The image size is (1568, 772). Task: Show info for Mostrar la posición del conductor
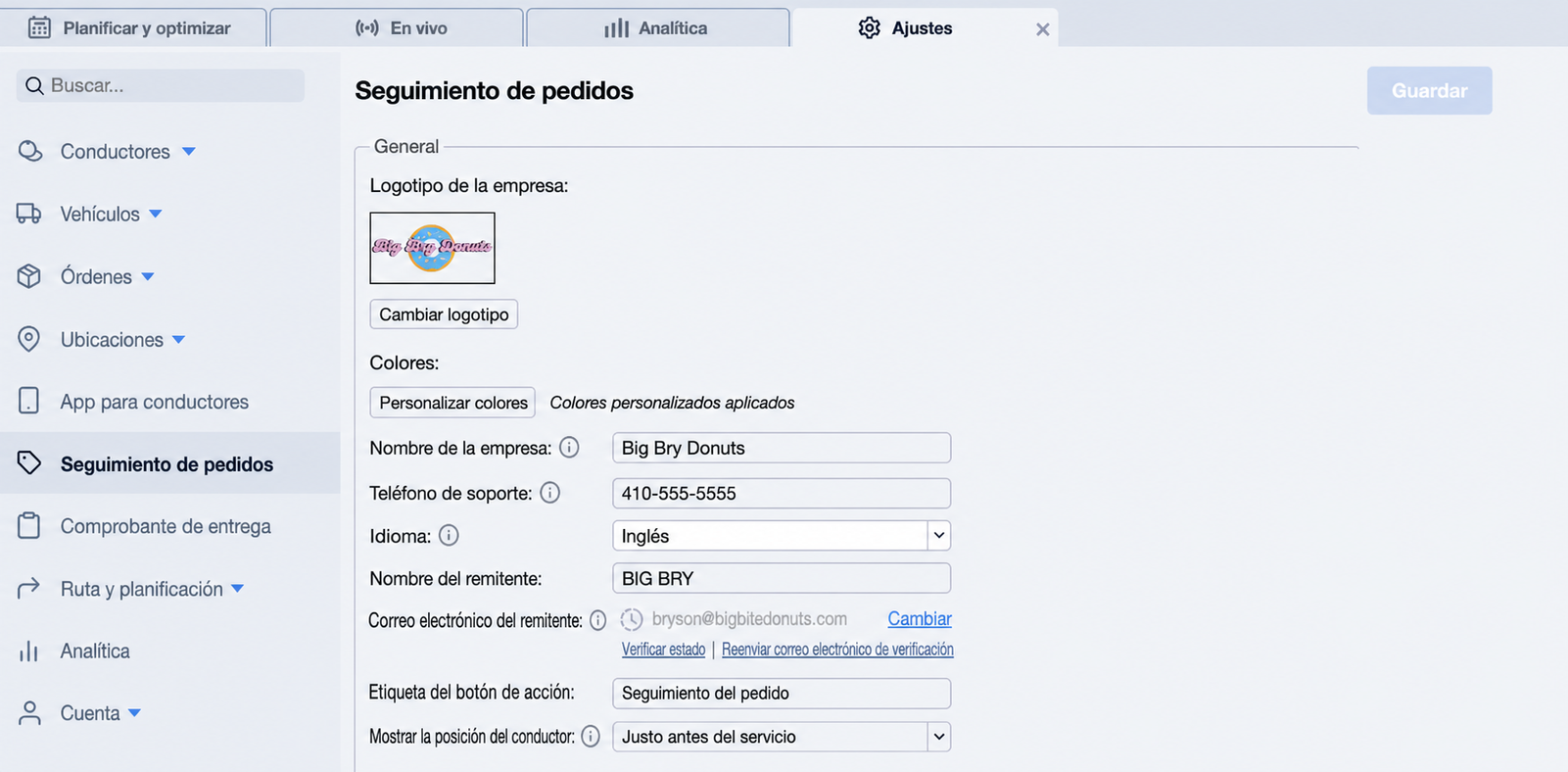tap(591, 737)
